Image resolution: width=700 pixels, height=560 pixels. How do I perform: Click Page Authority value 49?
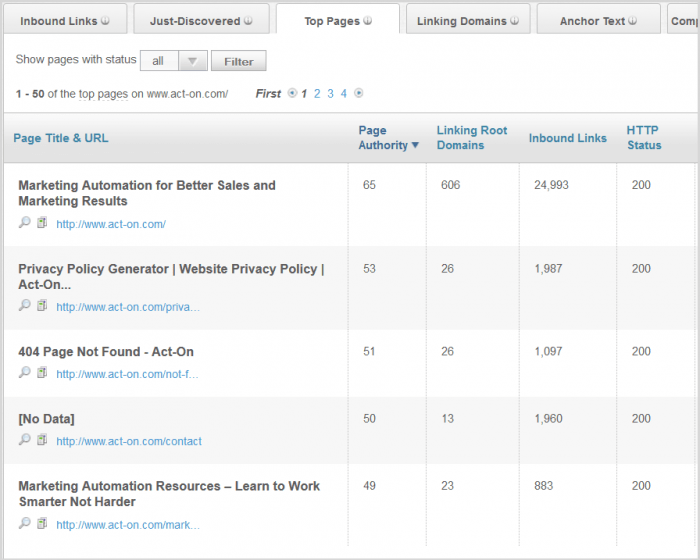(x=369, y=486)
